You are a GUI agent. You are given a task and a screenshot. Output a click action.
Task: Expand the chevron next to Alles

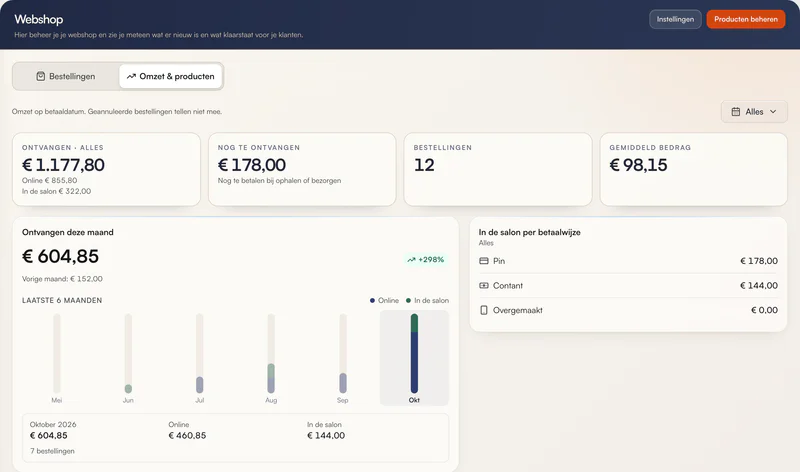click(x=773, y=112)
